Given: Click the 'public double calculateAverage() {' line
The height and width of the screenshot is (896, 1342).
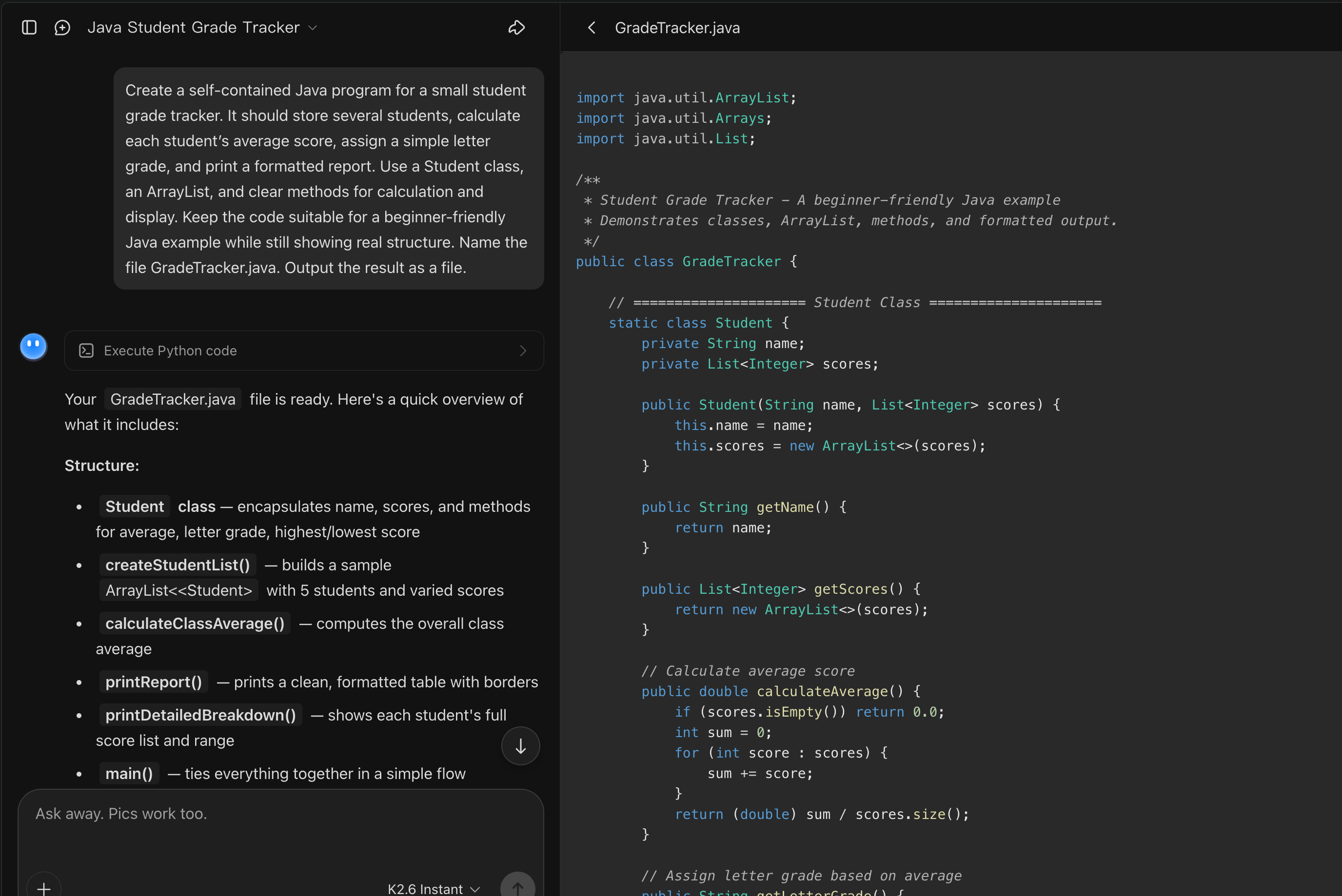Looking at the screenshot, I should [781, 691].
